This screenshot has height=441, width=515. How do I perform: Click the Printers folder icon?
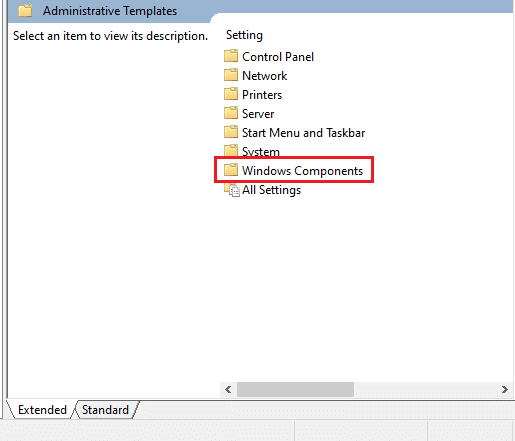tap(231, 94)
